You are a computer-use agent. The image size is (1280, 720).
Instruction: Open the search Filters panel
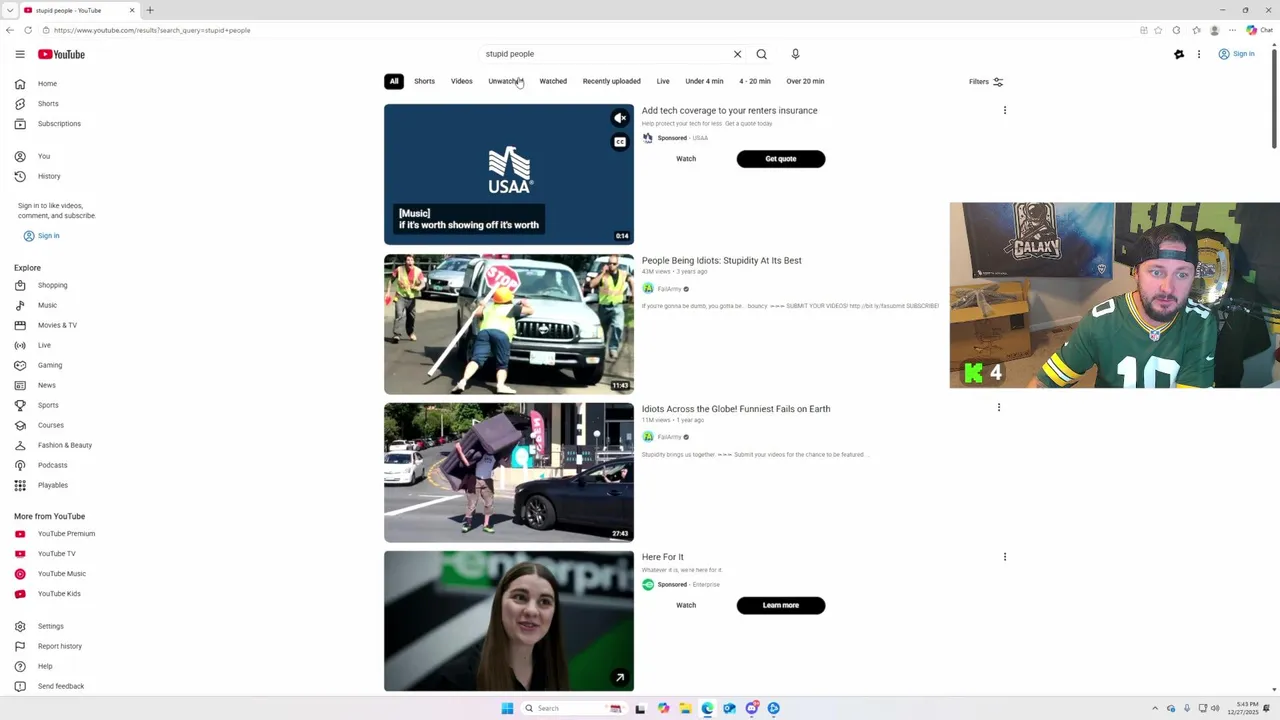tap(986, 82)
